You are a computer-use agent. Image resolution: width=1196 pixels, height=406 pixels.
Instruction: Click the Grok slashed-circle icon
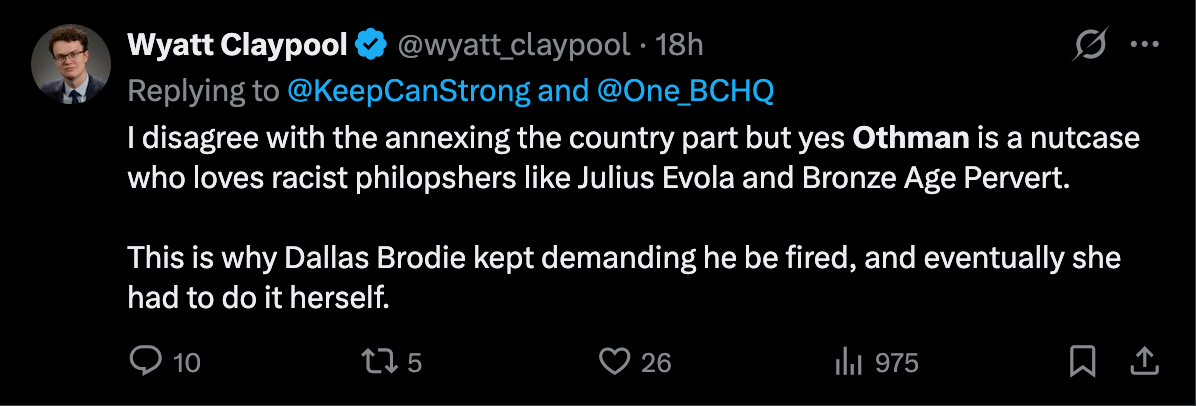tap(1090, 45)
